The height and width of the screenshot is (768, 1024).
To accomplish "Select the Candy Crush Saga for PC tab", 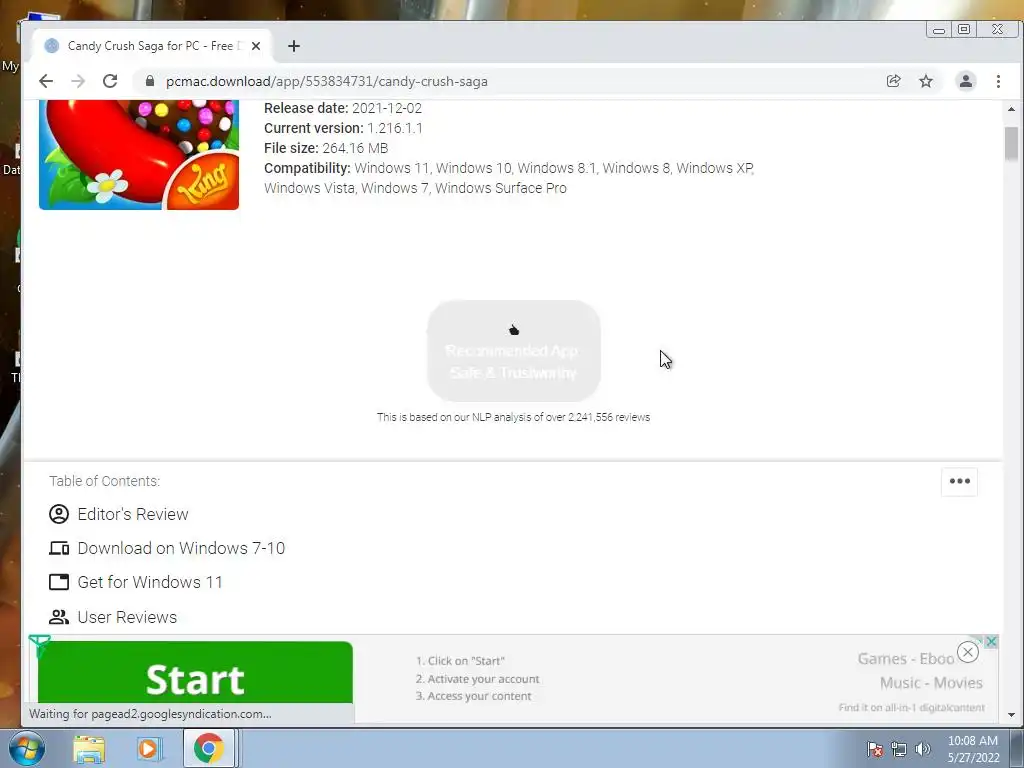I will [x=150, y=46].
